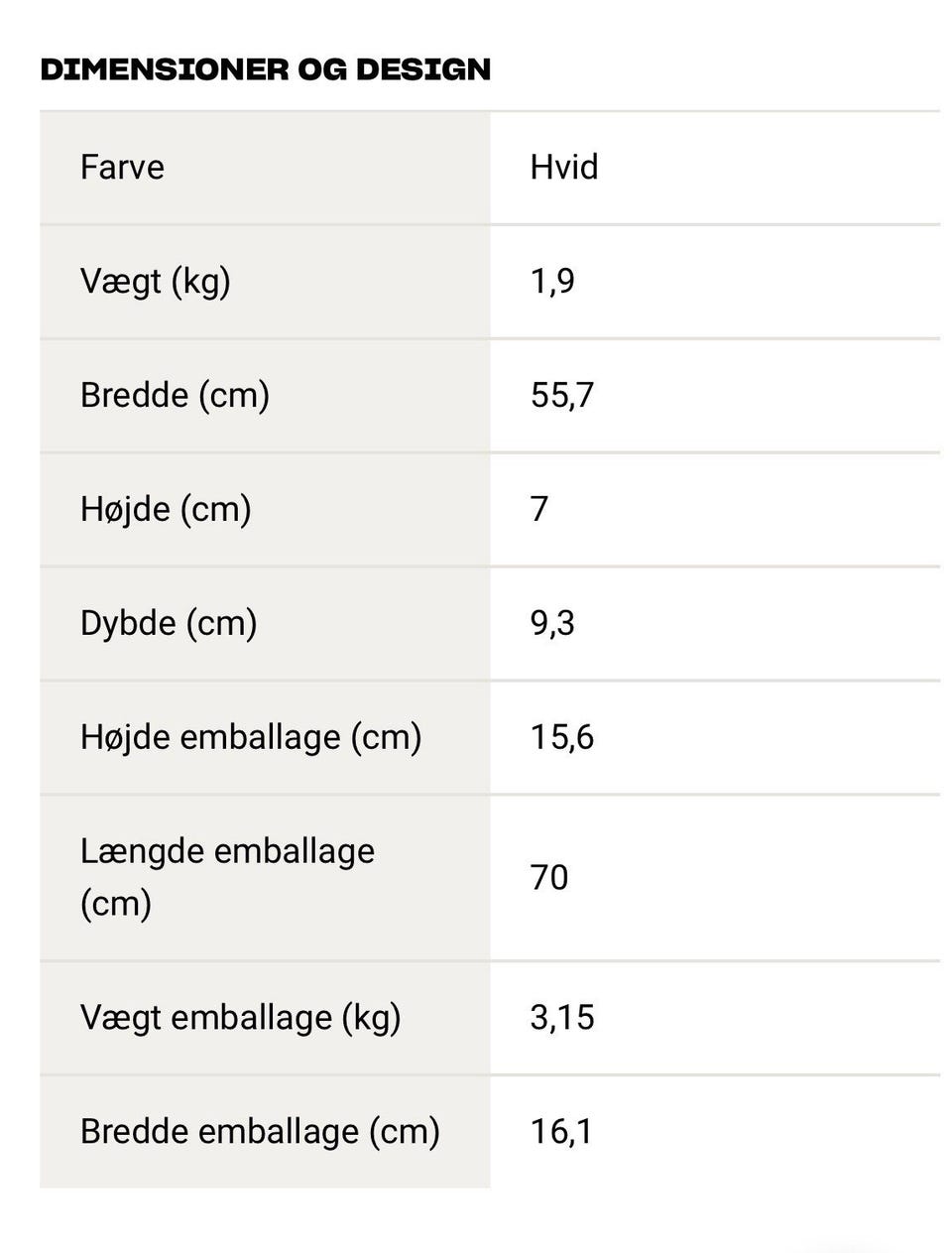Click the width value 55,7
This screenshot has width=952, height=1253.
[x=561, y=395]
